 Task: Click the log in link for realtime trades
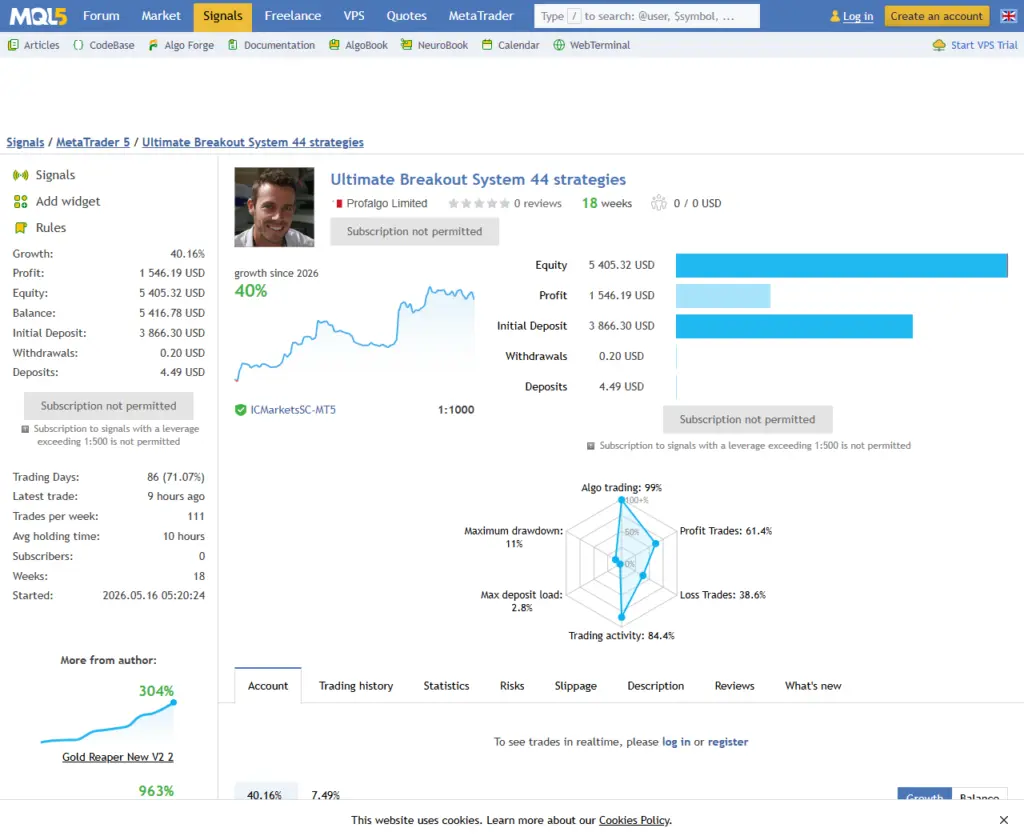pyautogui.click(x=676, y=742)
